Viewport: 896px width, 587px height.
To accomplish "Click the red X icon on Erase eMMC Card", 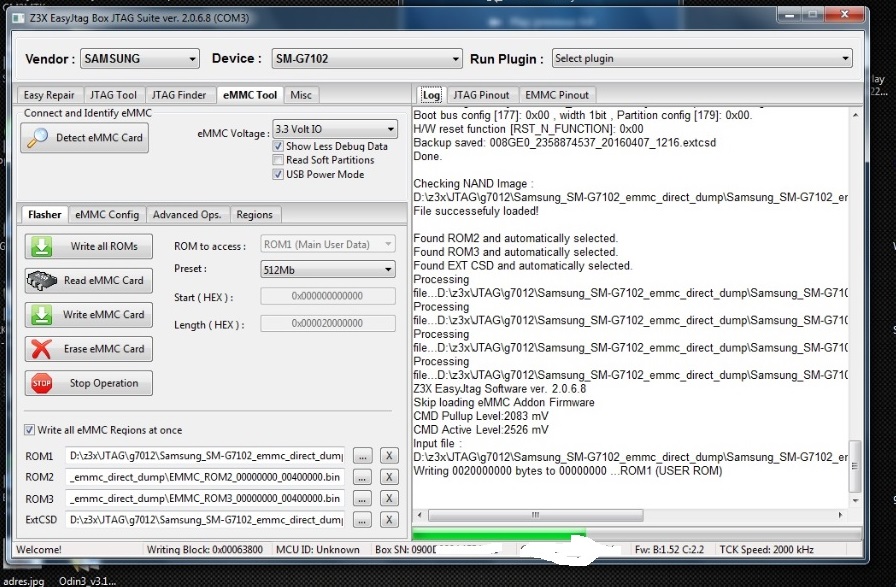I will 41,349.
